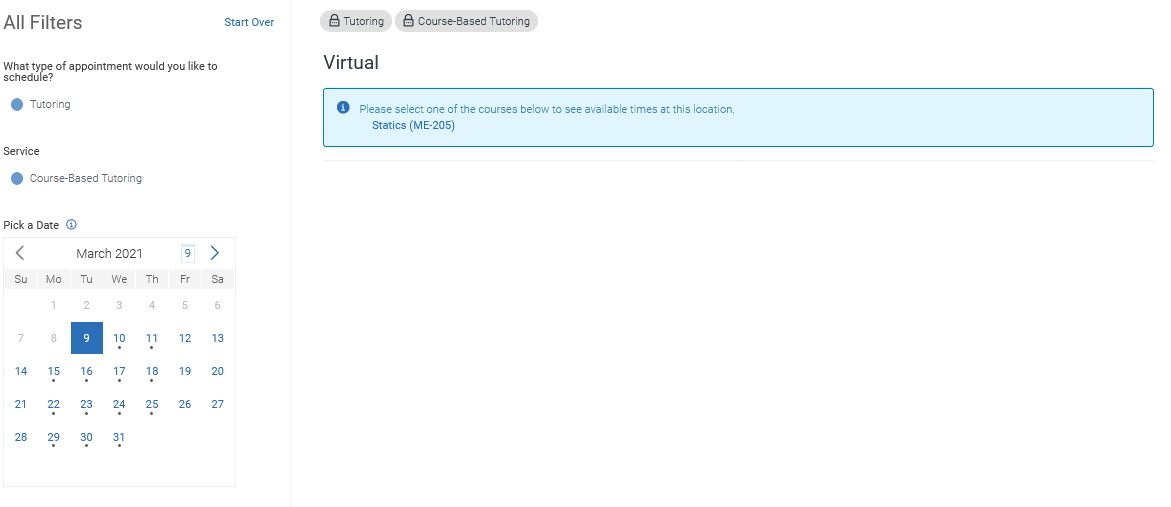Click the March 2021 month header

(109, 254)
